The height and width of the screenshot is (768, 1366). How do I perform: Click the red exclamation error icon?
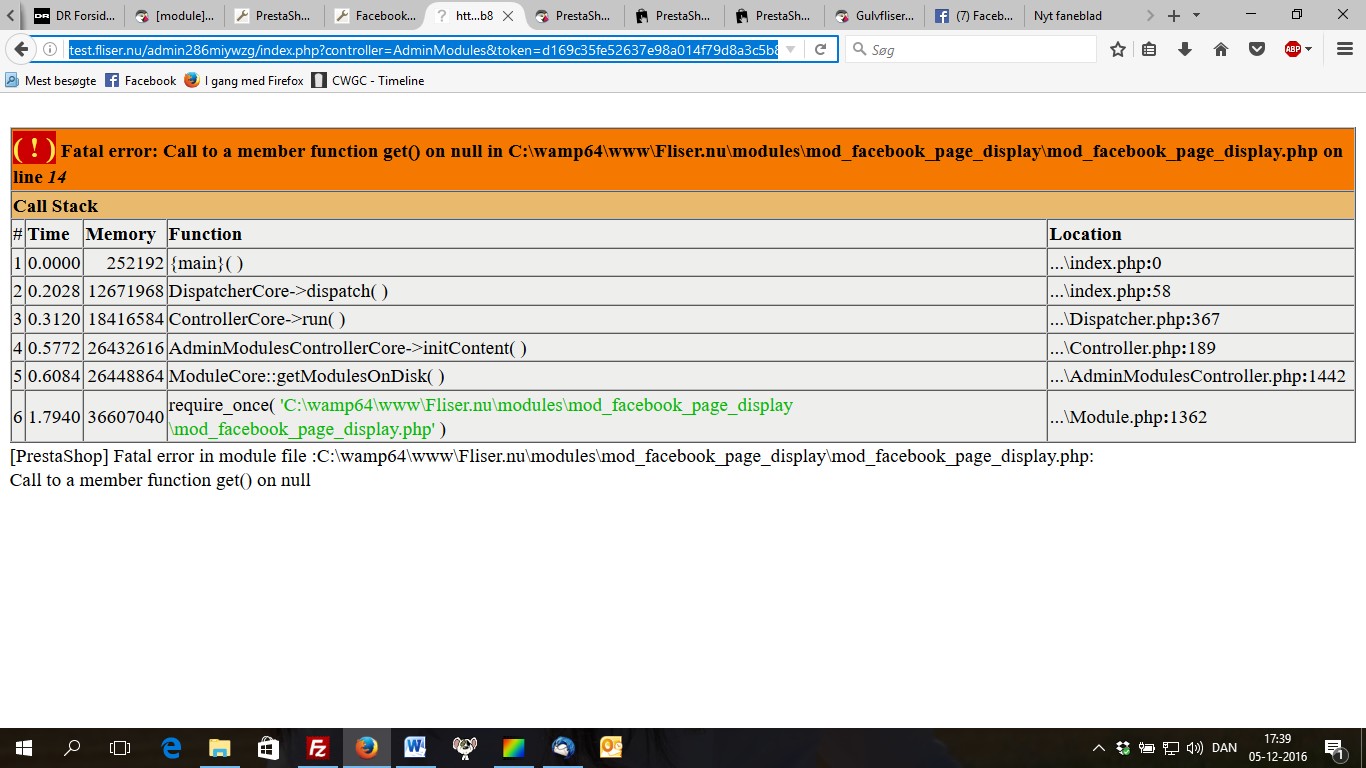(x=34, y=149)
